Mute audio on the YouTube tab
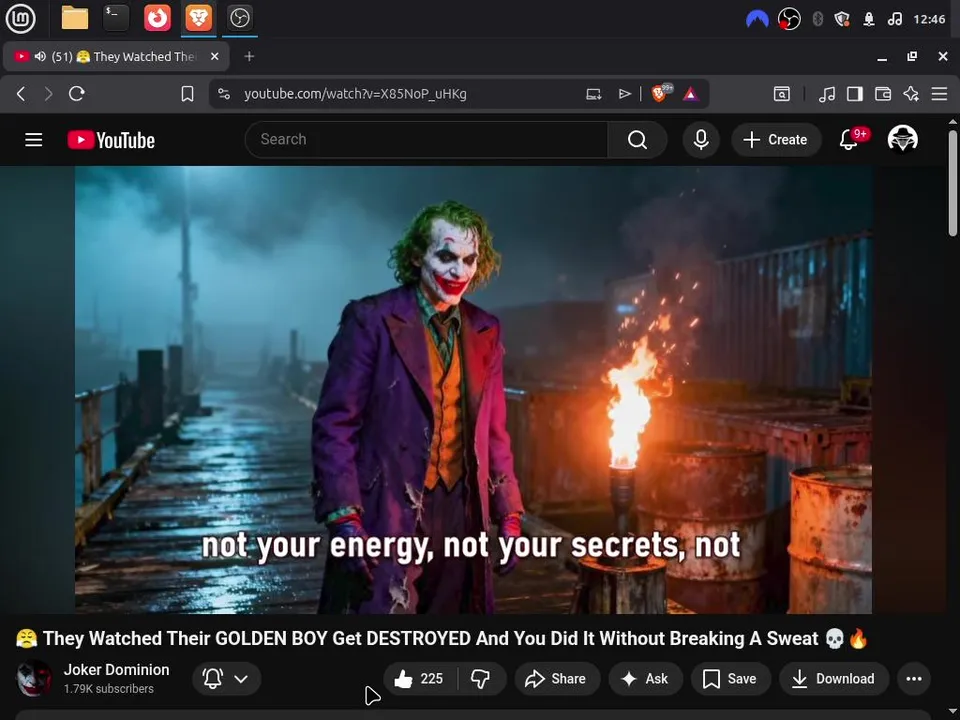Image resolution: width=960 pixels, height=720 pixels. tap(40, 56)
